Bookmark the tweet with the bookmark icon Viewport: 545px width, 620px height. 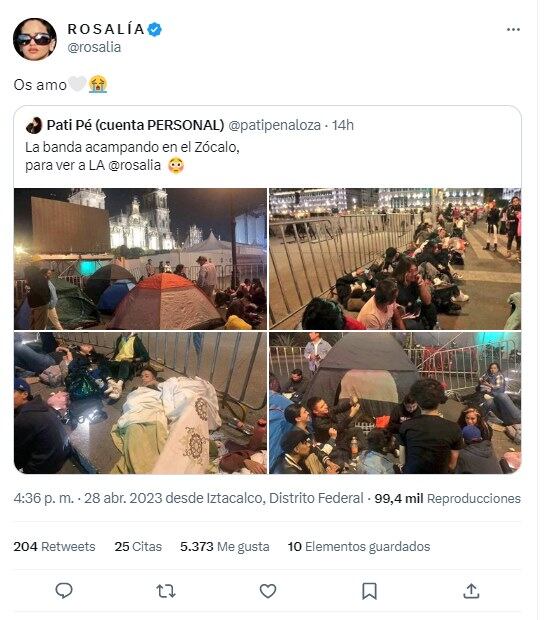click(x=369, y=591)
